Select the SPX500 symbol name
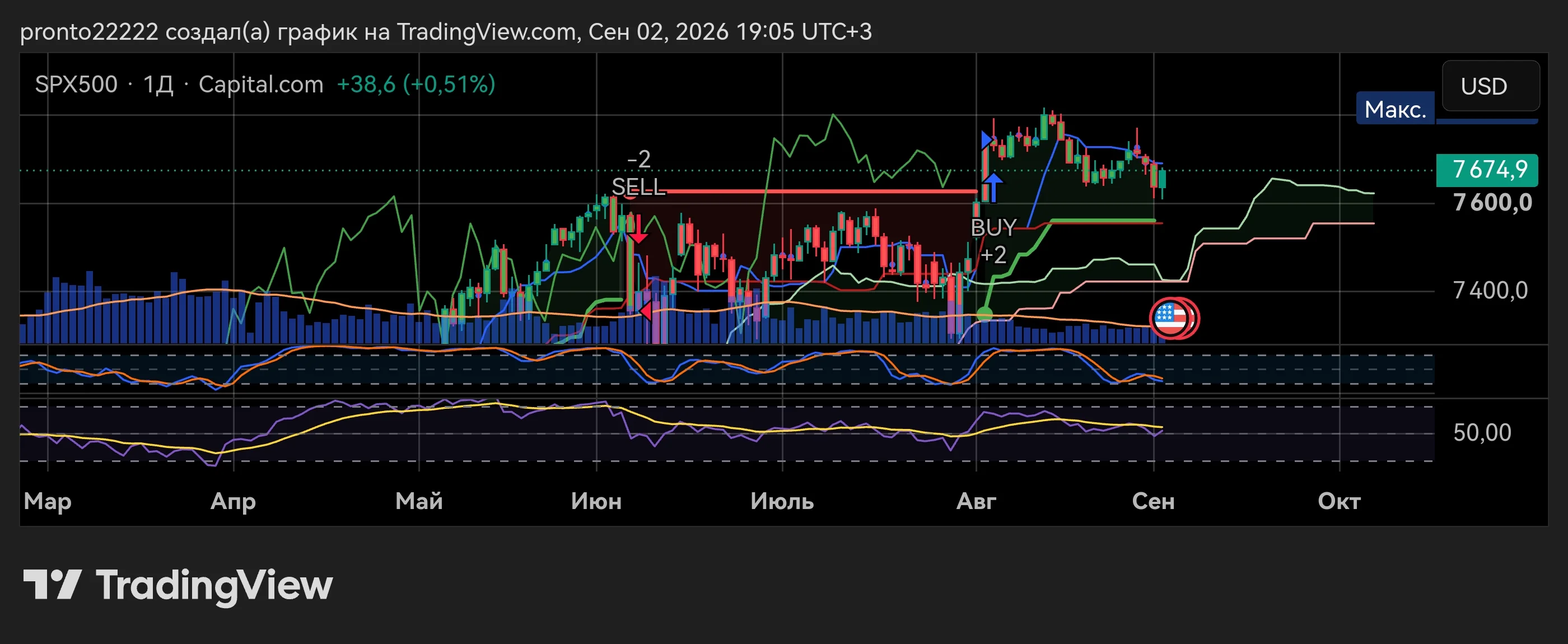The height and width of the screenshot is (644, 1568). [76, 84]
